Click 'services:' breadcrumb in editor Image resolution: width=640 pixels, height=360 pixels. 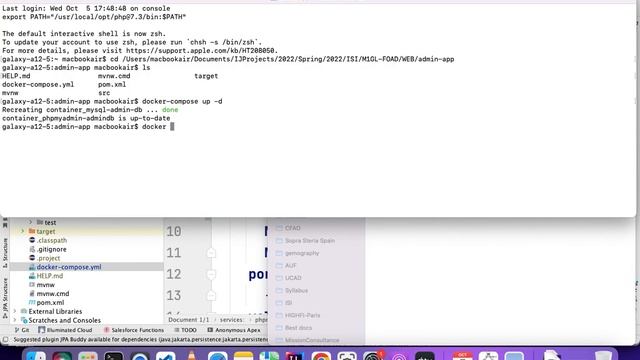tap(231, 320)
